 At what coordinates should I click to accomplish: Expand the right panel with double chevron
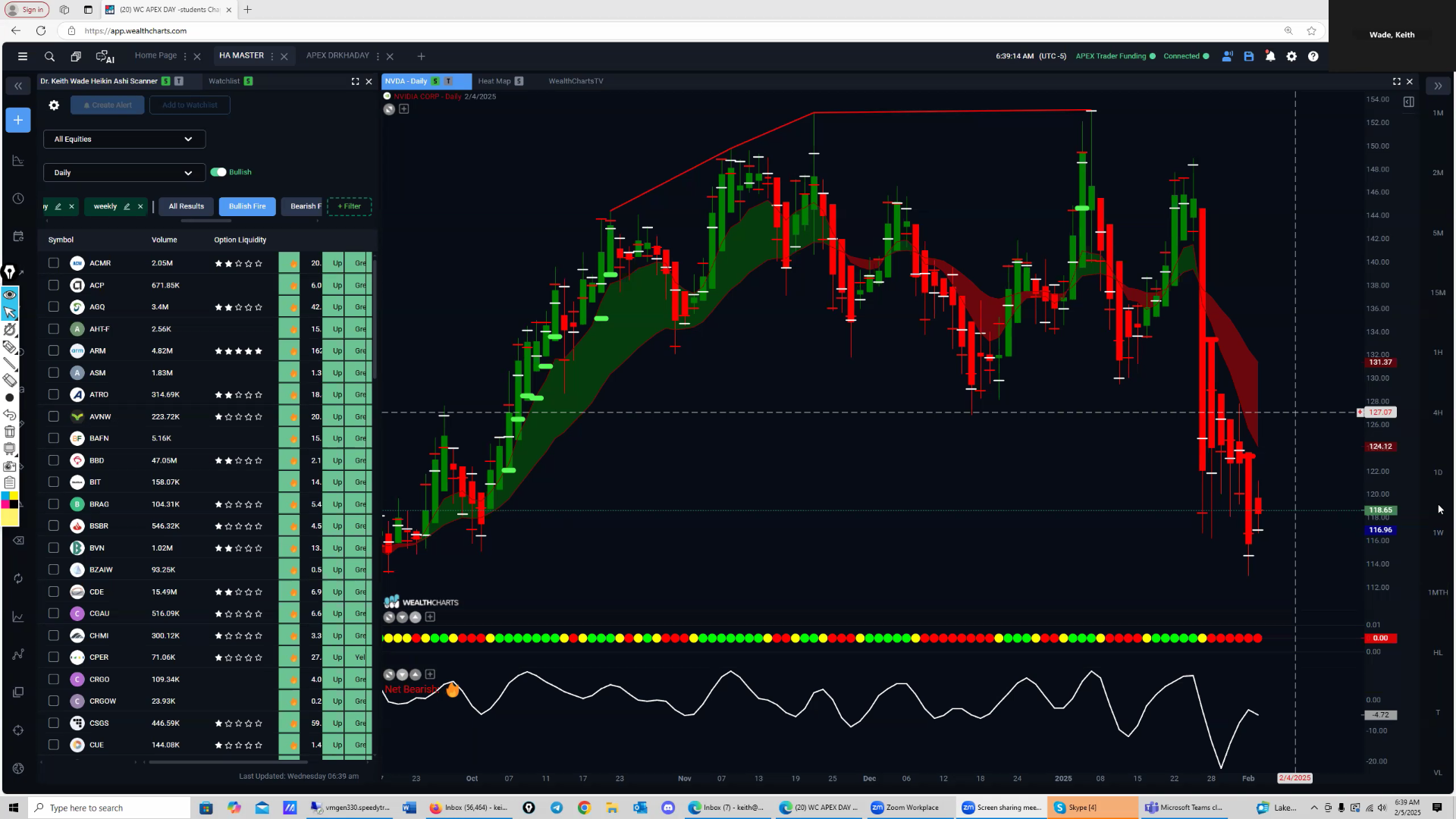coord(1438,86)
